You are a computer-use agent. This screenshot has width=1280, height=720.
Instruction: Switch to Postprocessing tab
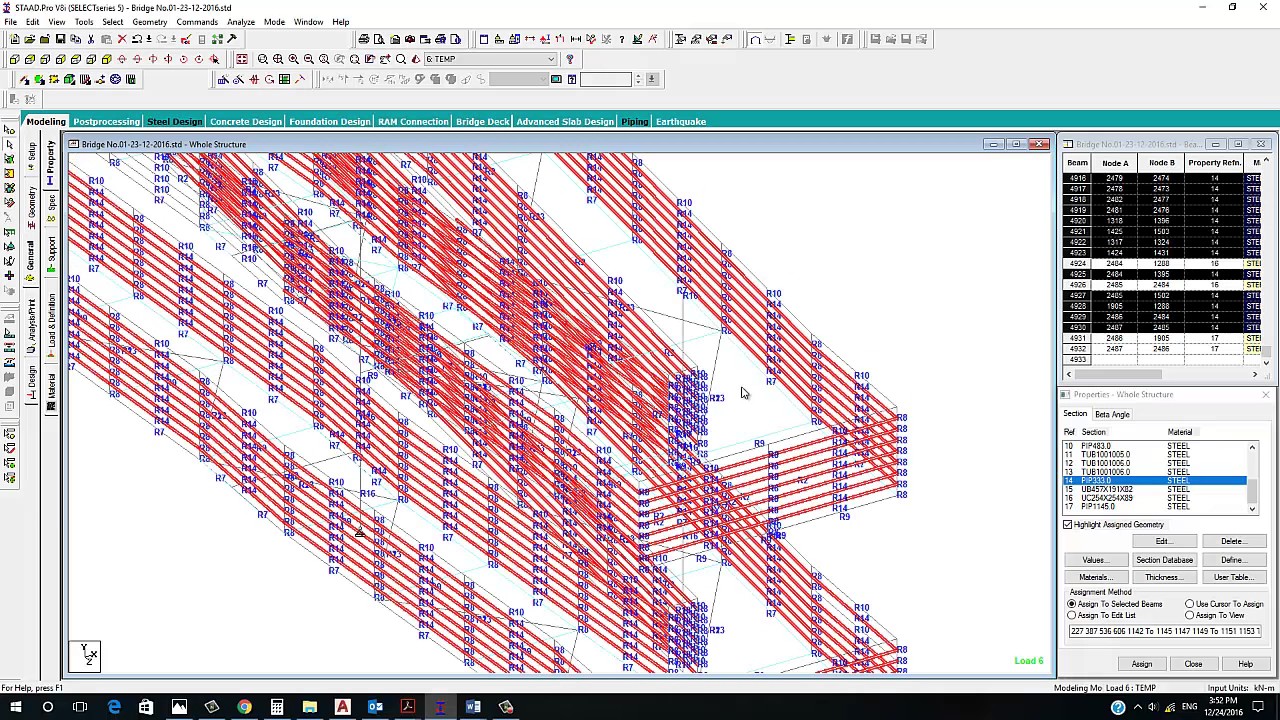(x=106, y=122)
